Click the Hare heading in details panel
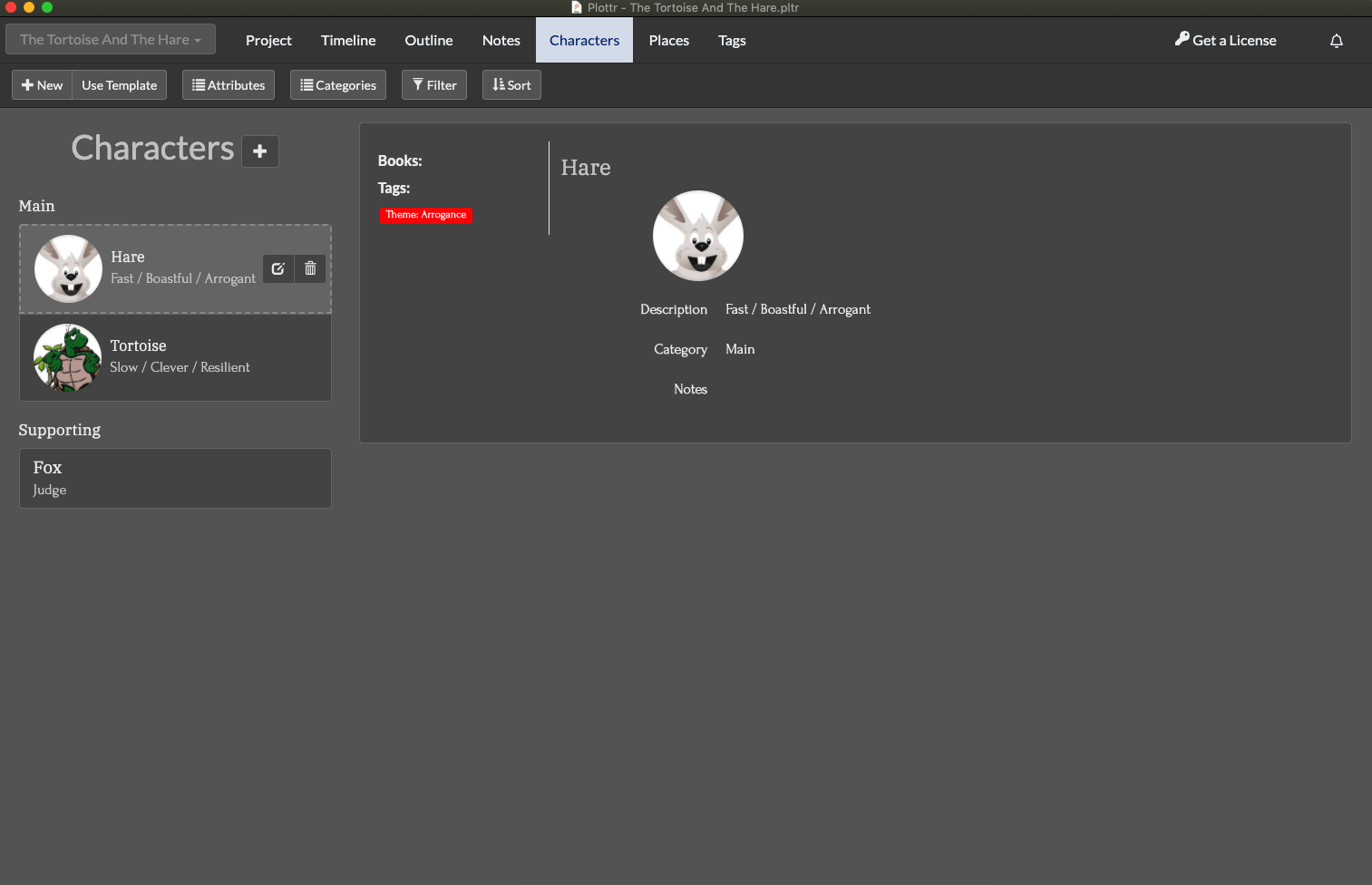 pyautogui.click(x=586, y=168)
